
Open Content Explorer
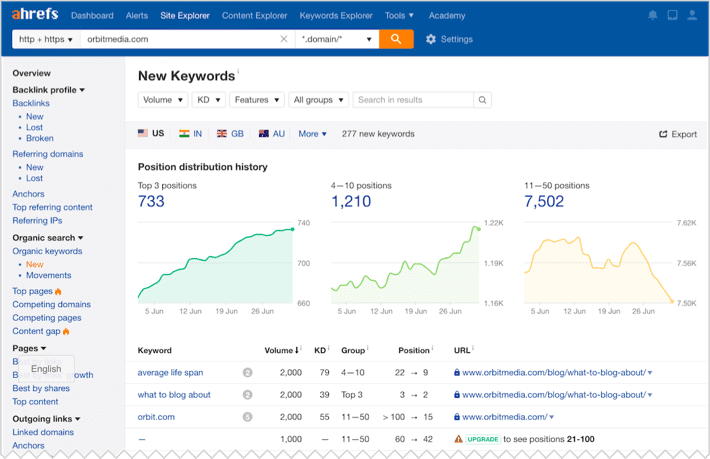[254, 15]
